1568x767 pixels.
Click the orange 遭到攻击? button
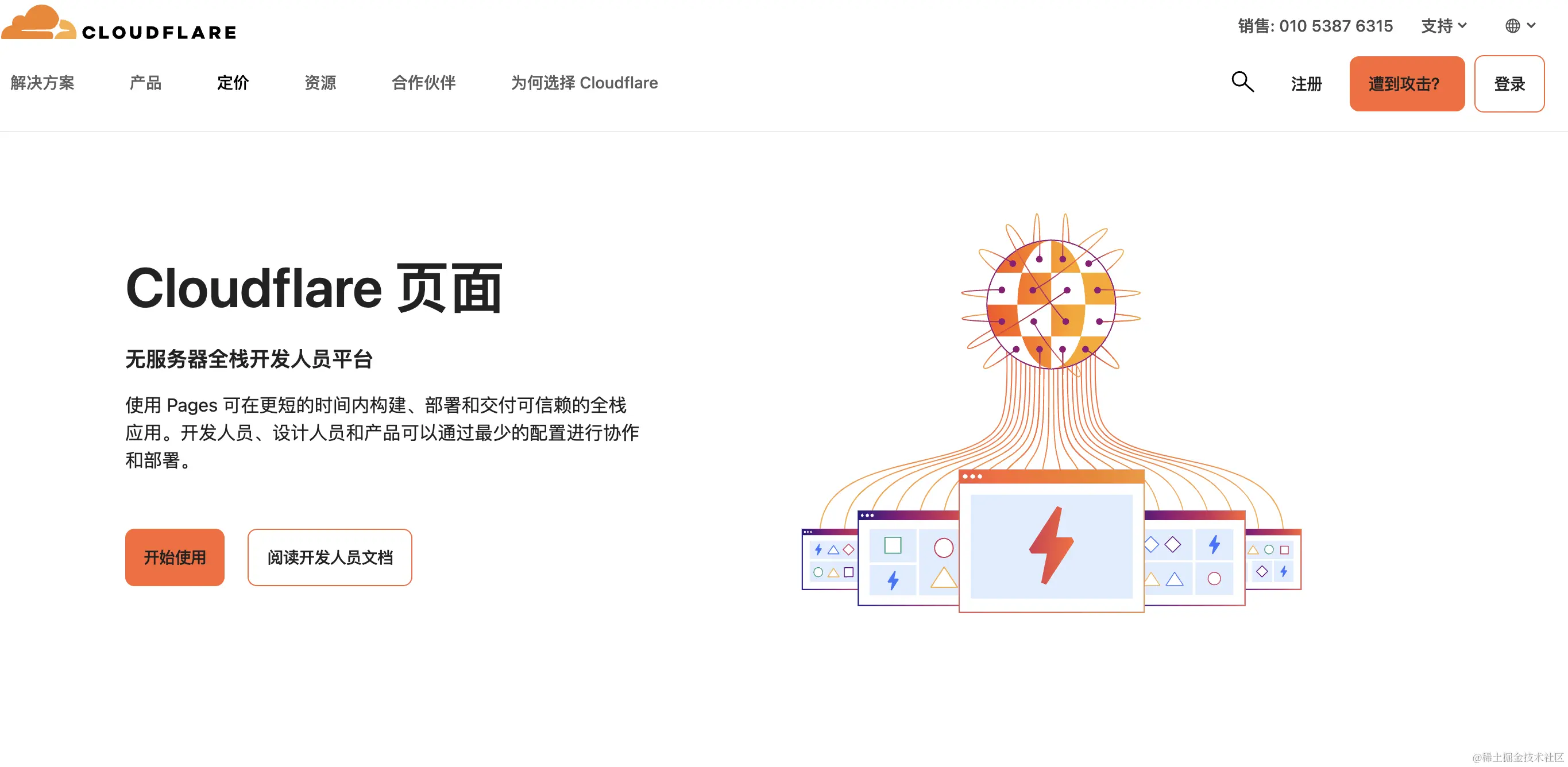(1407, 84)
